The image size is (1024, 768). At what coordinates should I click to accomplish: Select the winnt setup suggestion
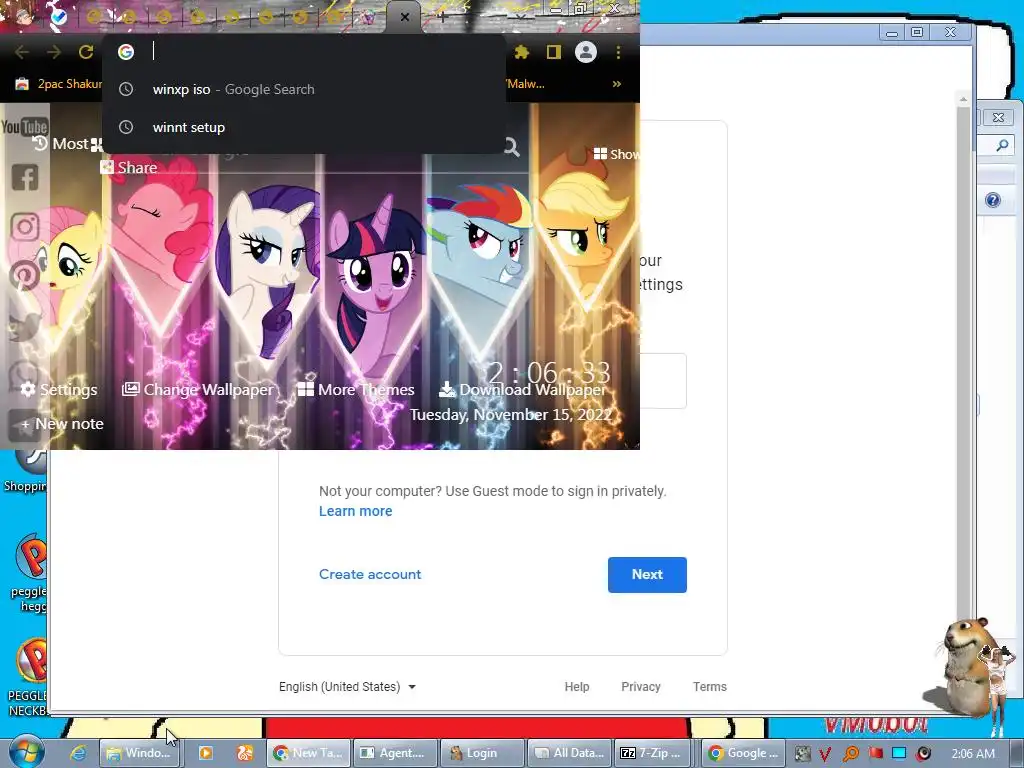304,127
